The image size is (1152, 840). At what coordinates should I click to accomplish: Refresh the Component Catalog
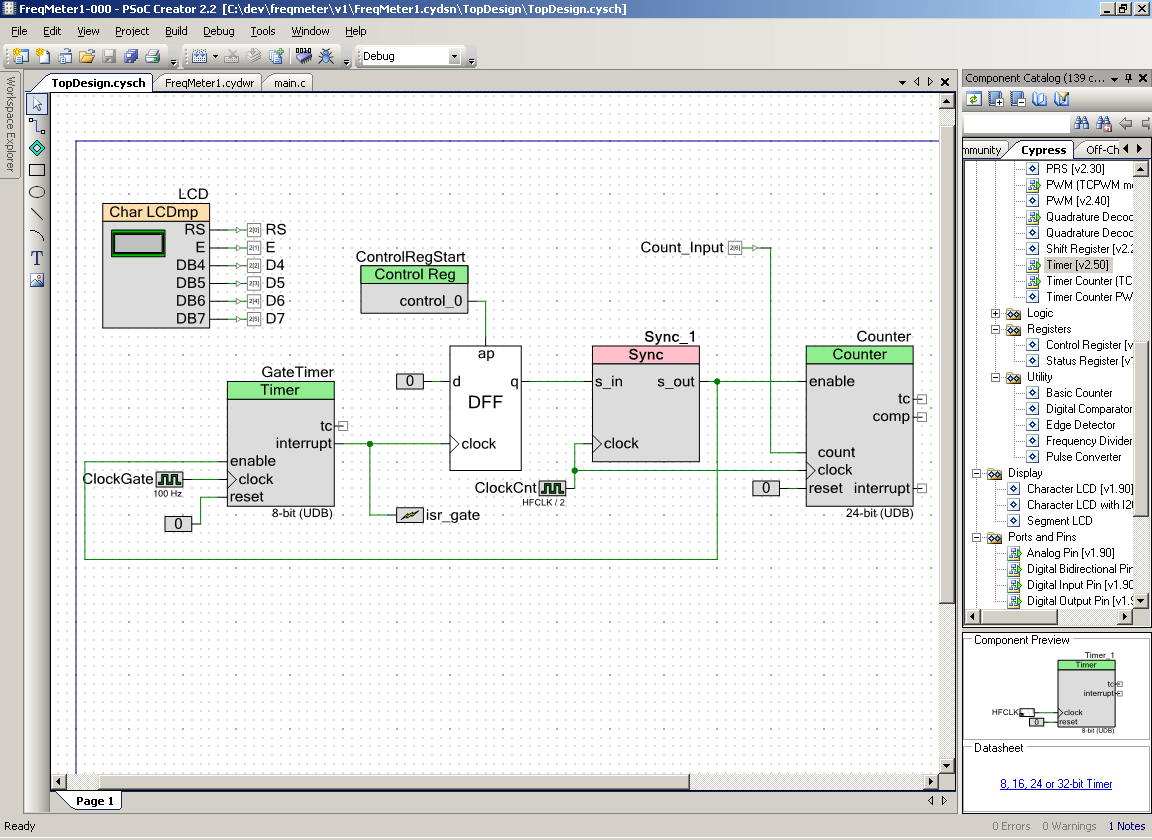point(974,98)
